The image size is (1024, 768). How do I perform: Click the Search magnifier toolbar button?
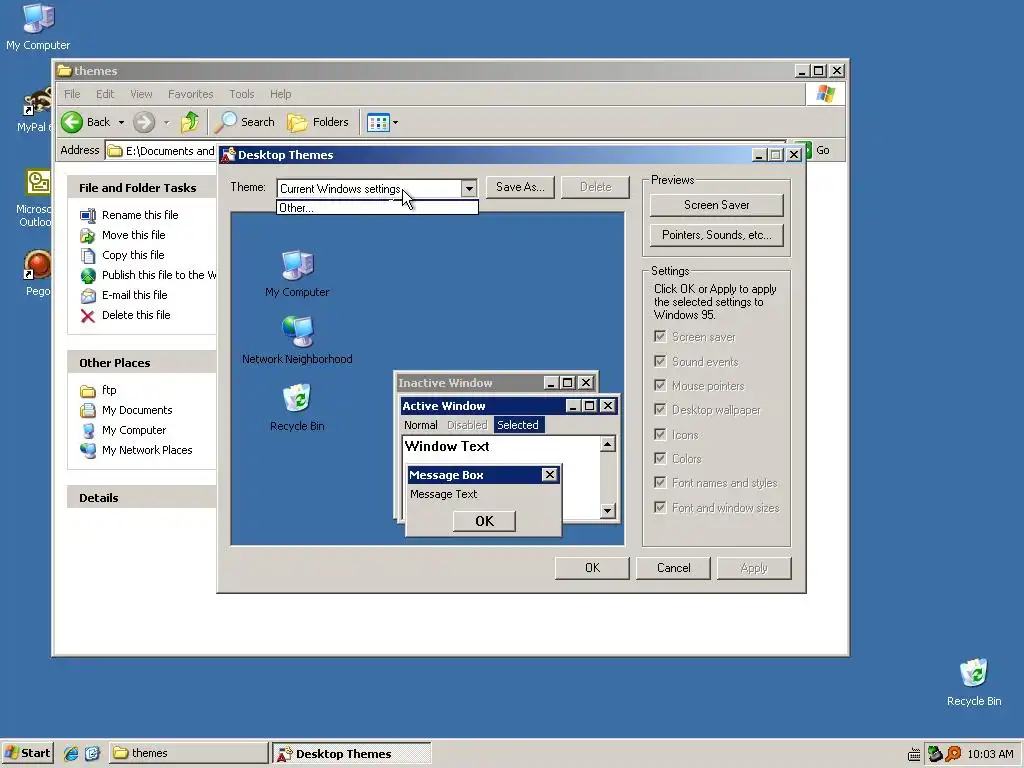(245, 121)
